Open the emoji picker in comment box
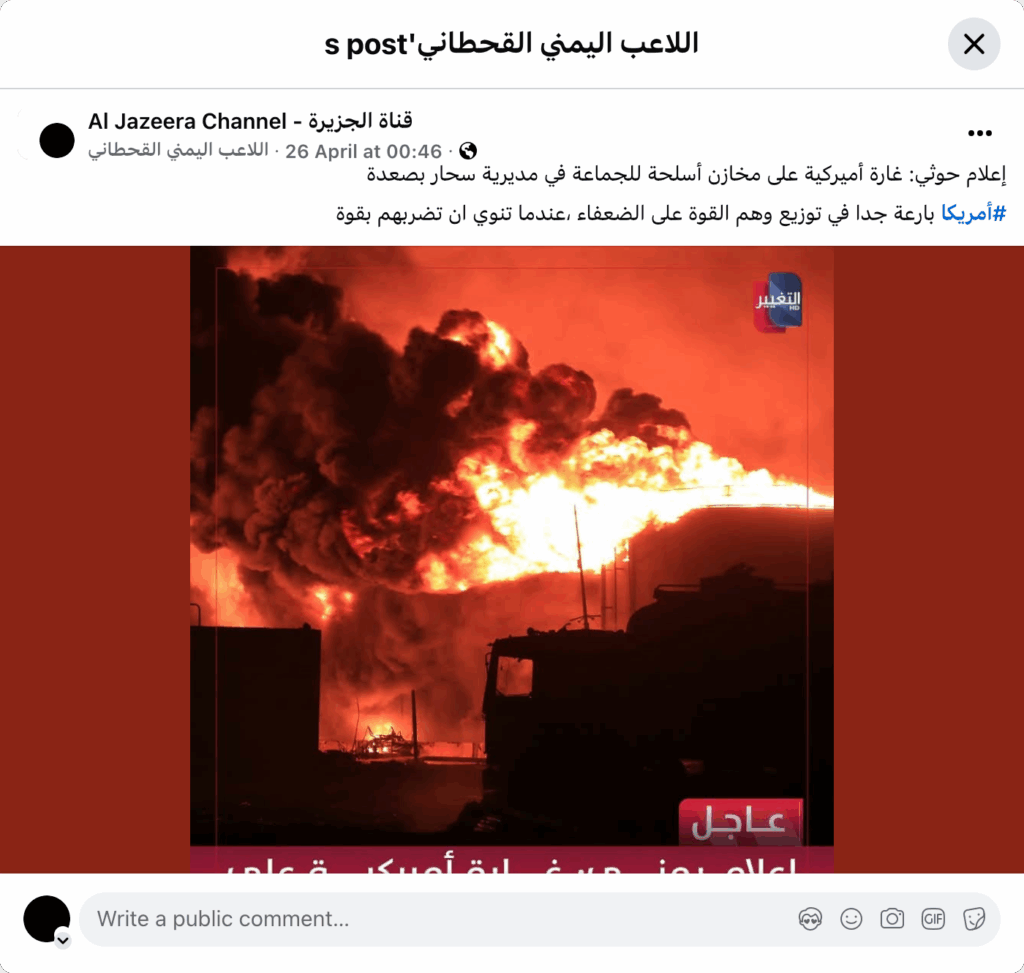Screen dimensions: 1024x973 coord(851,919)
